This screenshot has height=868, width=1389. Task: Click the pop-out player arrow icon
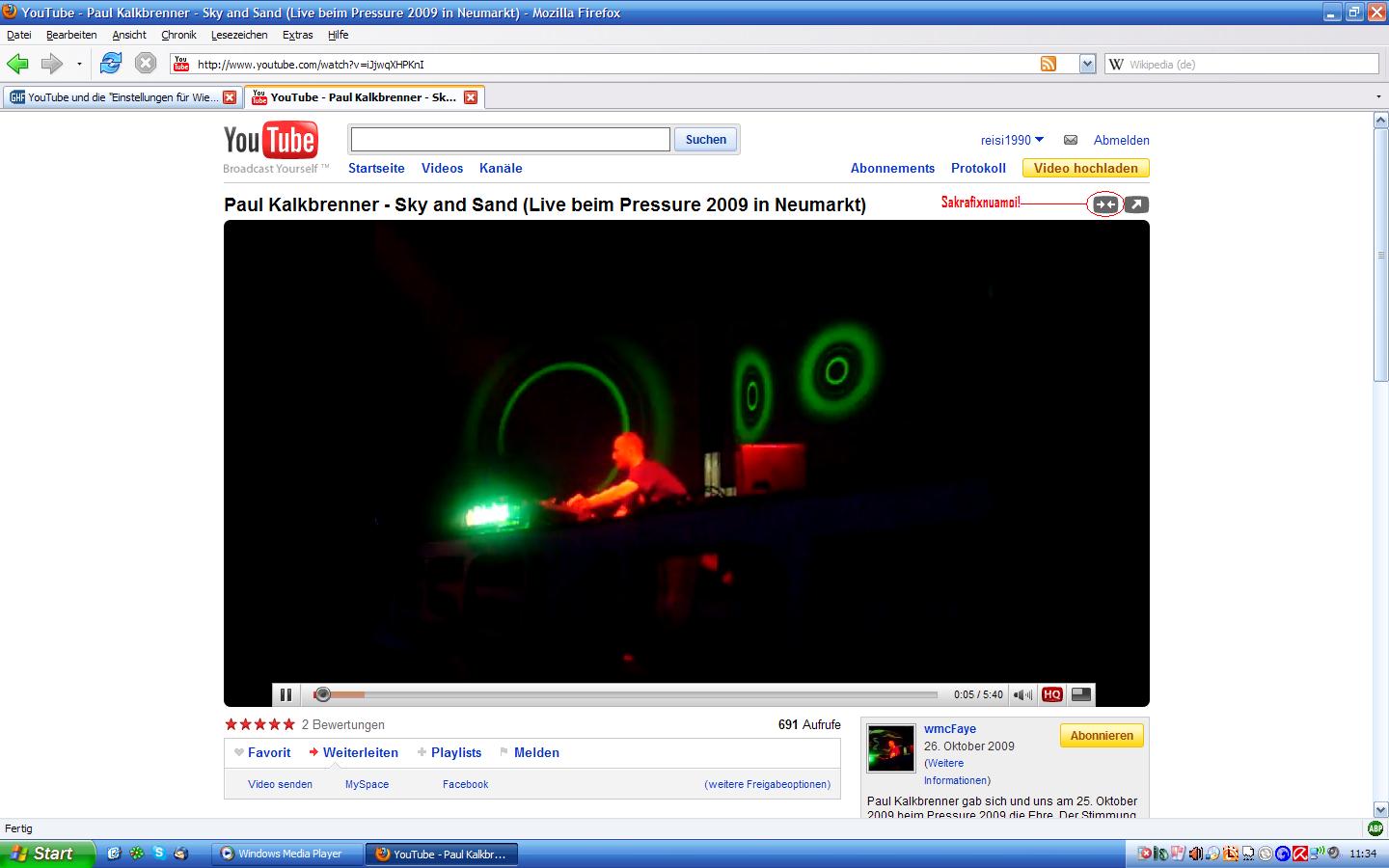(1137, 204)
